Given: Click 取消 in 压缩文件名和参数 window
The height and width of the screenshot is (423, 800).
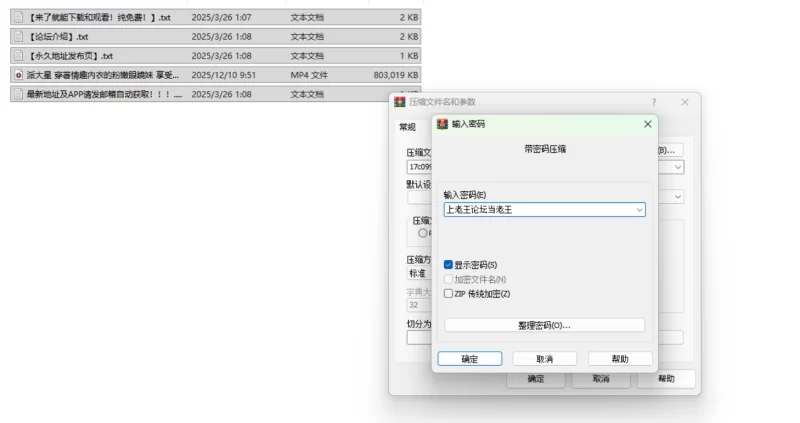Looking at the screenshot, I should coord(601,379).
